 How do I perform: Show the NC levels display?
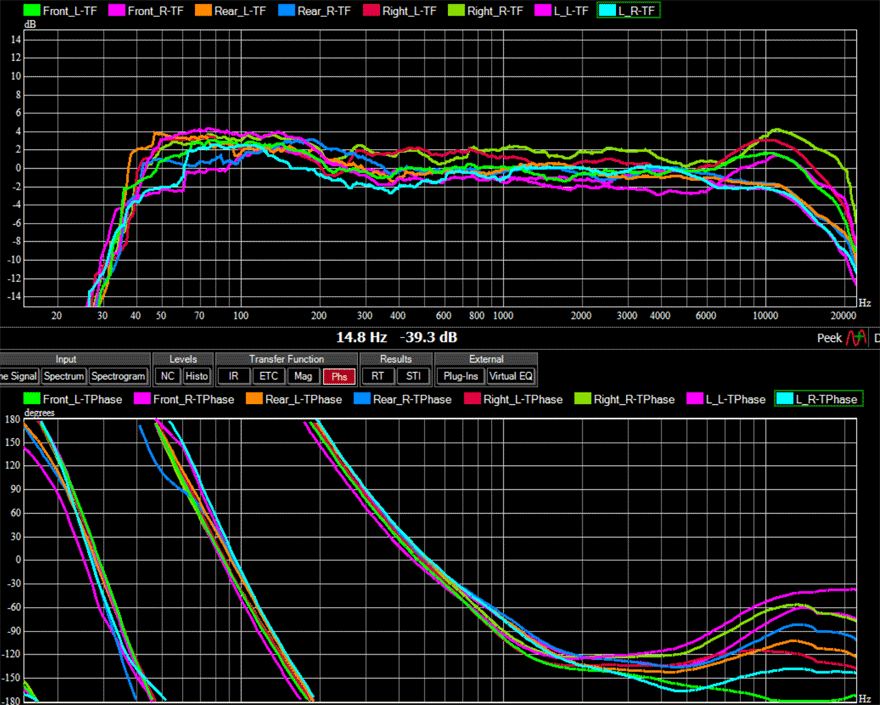coord(167,376)
